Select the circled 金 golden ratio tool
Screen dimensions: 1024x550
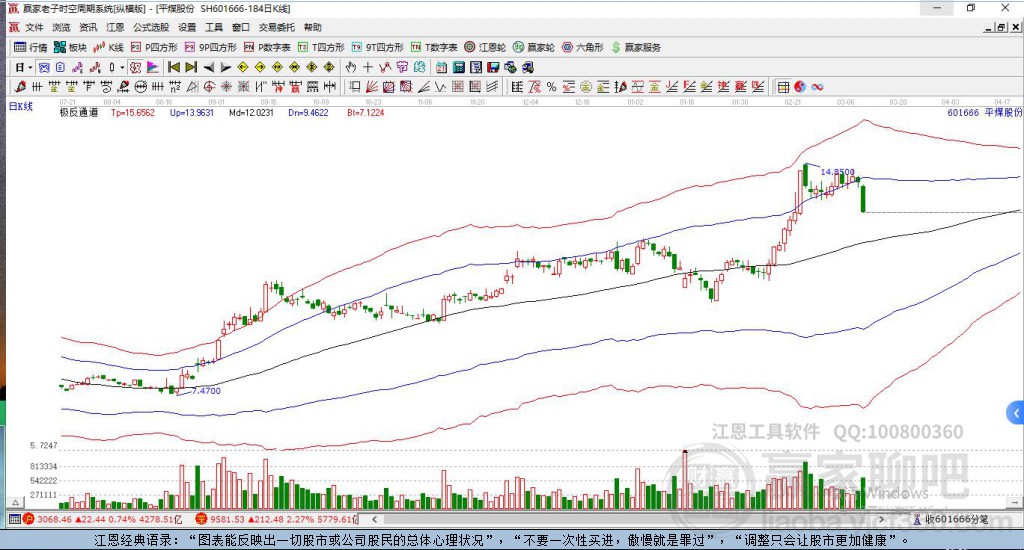pos(585,86)
